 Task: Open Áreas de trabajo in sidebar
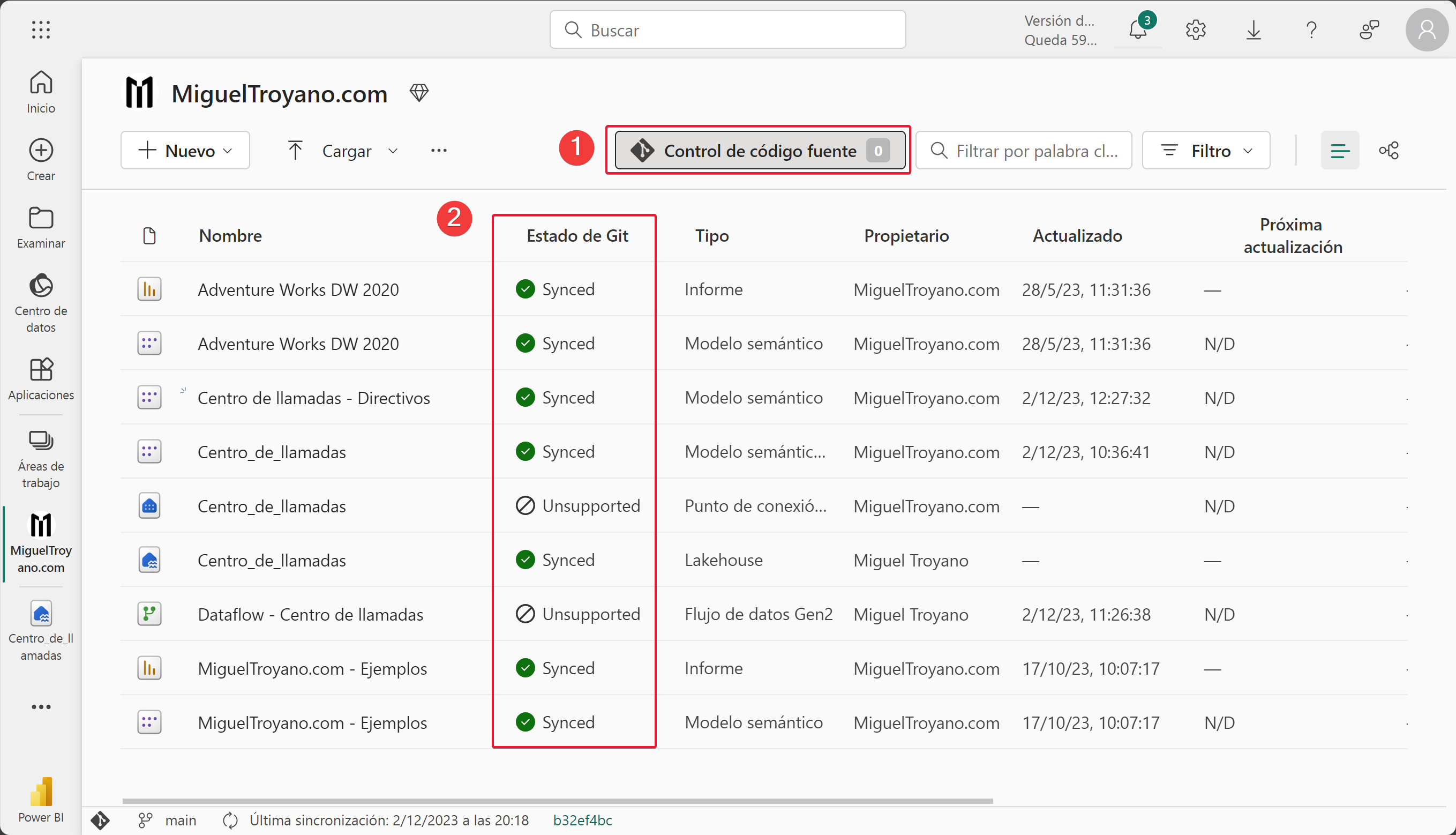click(41, 459)
